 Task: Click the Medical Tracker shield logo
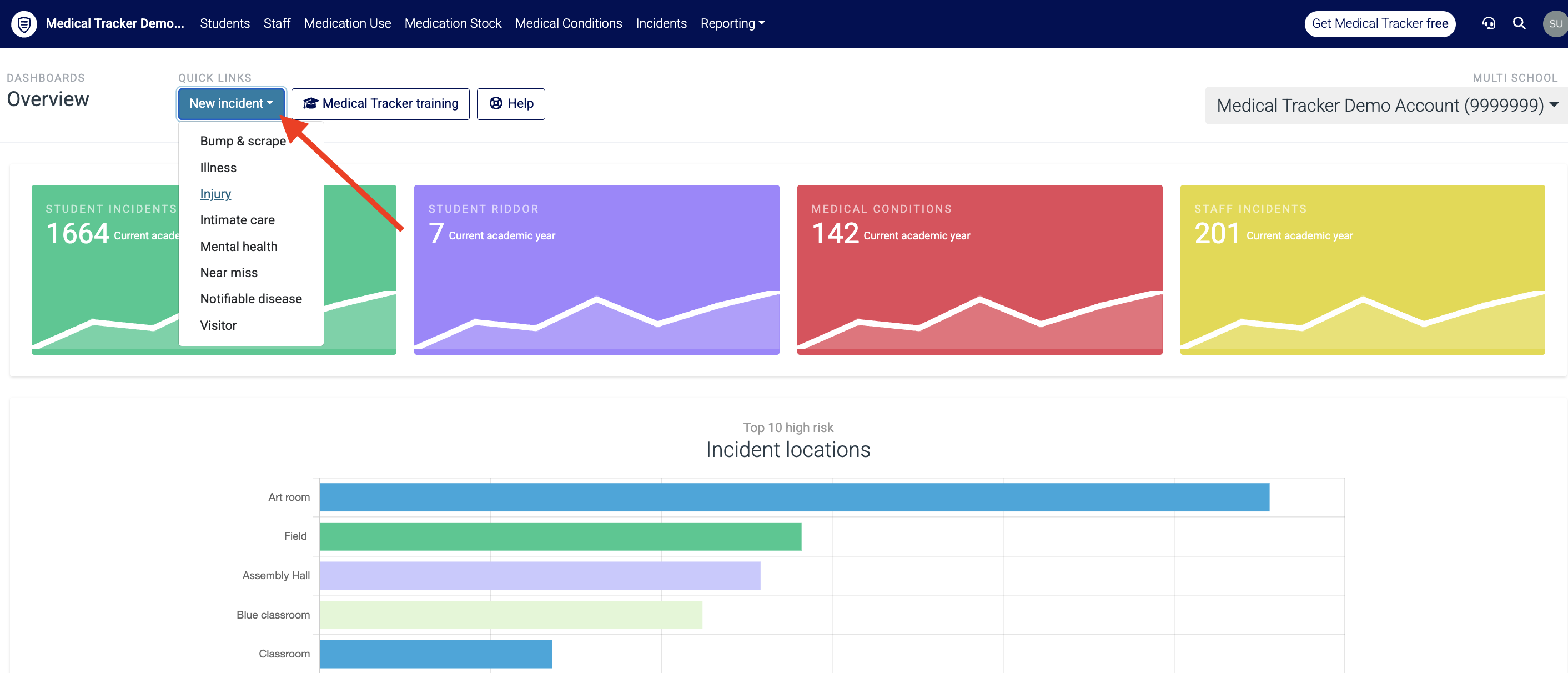(24, 24)
